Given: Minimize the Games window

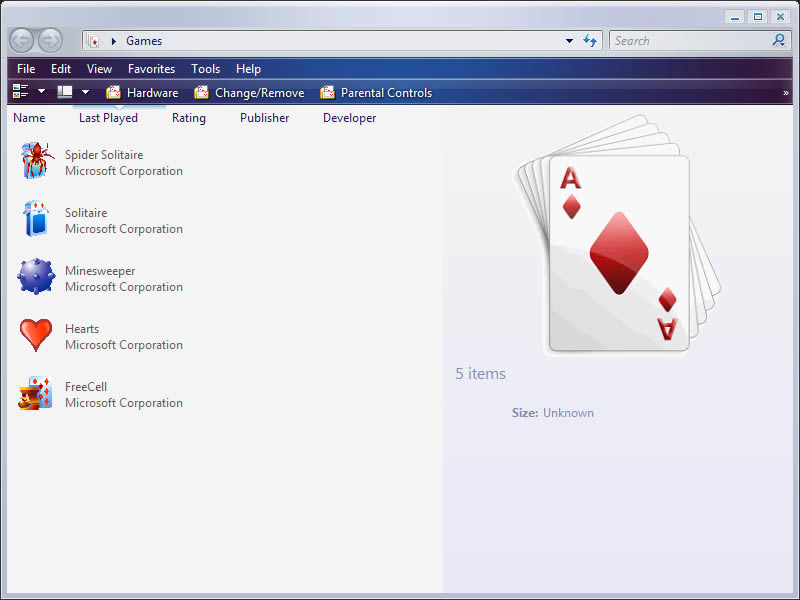Looking at the screenshot, I should pyautogui.click(x=735, y=17).
